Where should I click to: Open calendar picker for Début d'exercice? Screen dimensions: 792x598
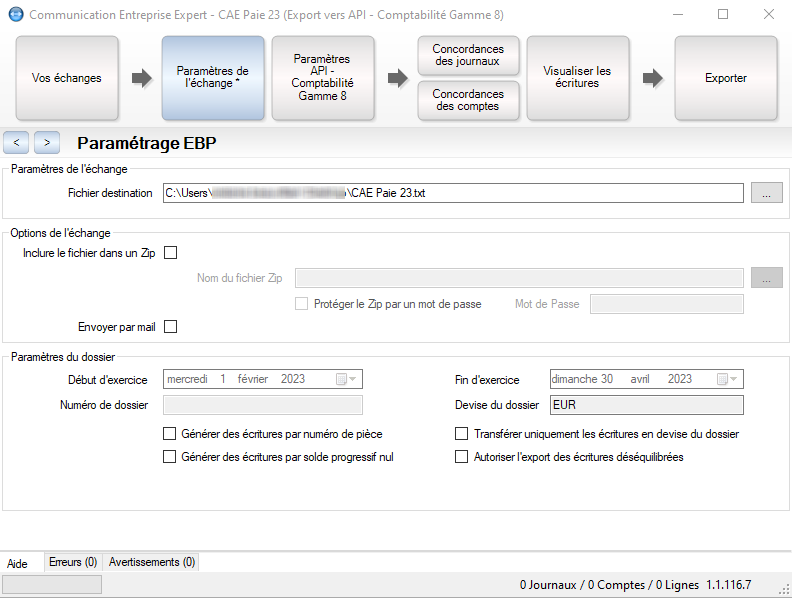coord(346,379)
